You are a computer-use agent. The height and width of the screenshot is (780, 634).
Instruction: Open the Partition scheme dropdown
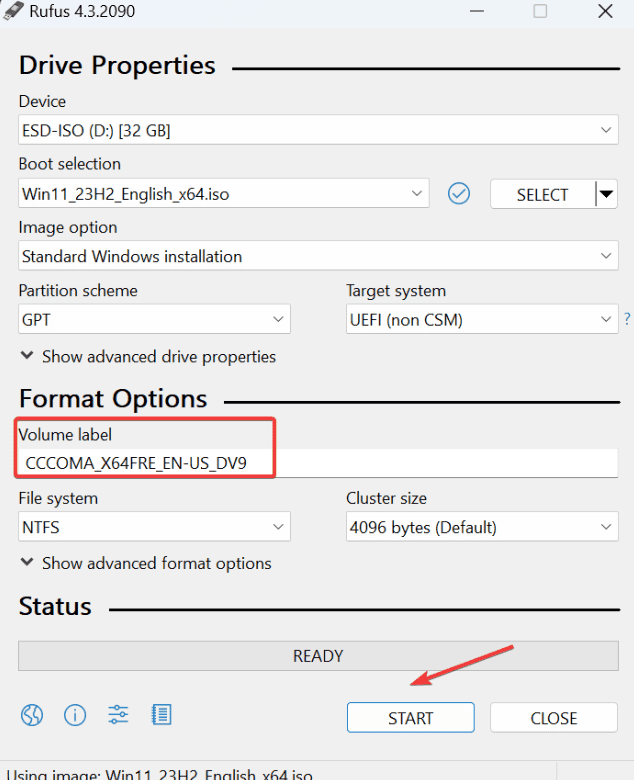tap(154, 320)
